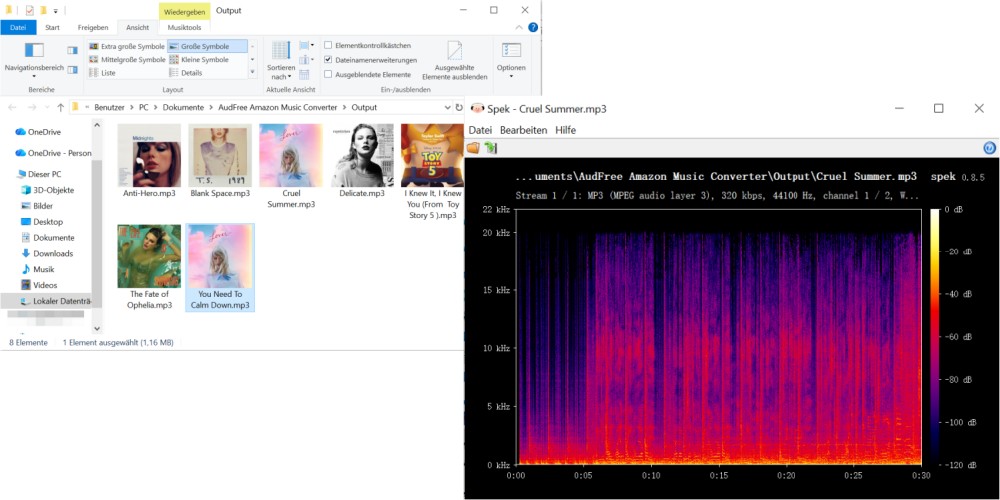Switch to Musiktools ribbon tab

point(184,27)
